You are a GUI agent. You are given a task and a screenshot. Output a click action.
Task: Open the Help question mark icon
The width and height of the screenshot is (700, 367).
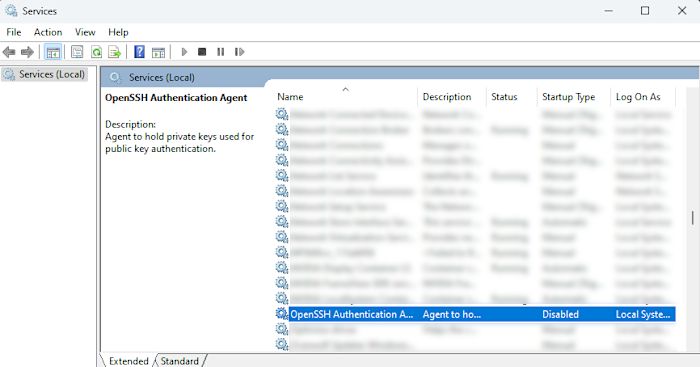139,52
